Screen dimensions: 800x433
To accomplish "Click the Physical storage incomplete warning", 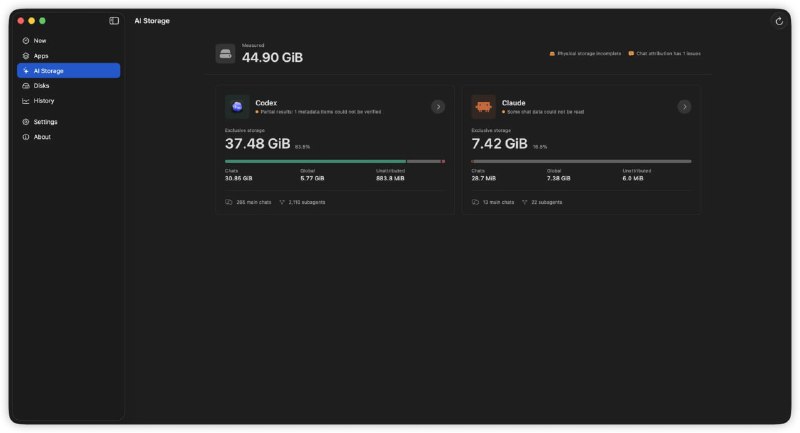I will coord(585,54).
